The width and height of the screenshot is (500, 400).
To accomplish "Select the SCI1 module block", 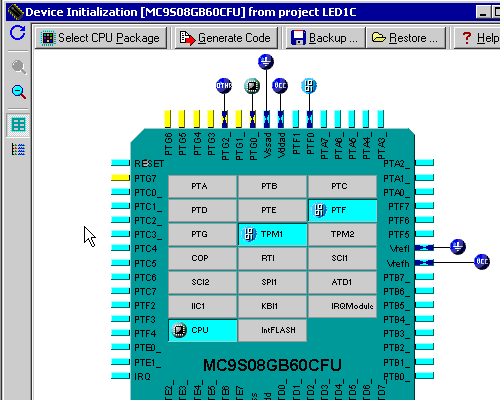I will 342,258.
